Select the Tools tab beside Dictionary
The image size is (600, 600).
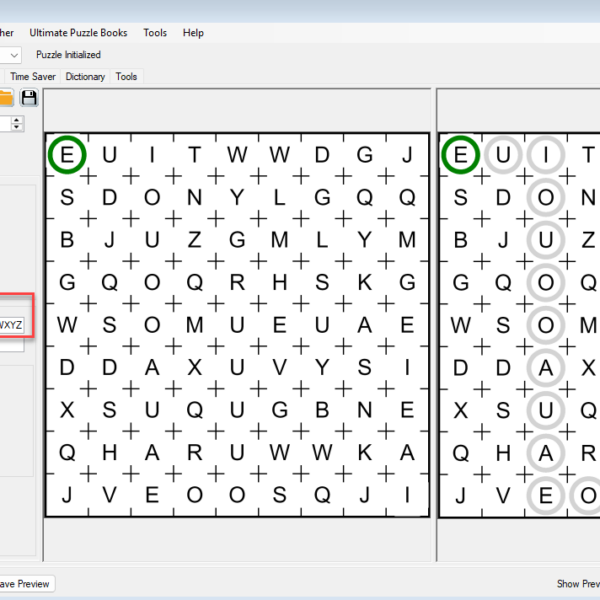pyautogui.click(x=126, y=76)
